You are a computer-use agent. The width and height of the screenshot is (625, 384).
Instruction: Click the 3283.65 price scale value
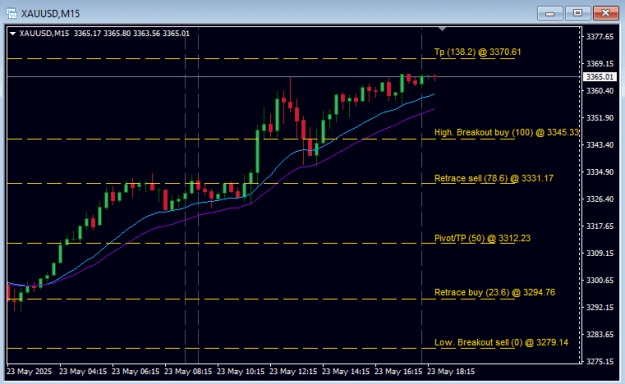point(599,334)
